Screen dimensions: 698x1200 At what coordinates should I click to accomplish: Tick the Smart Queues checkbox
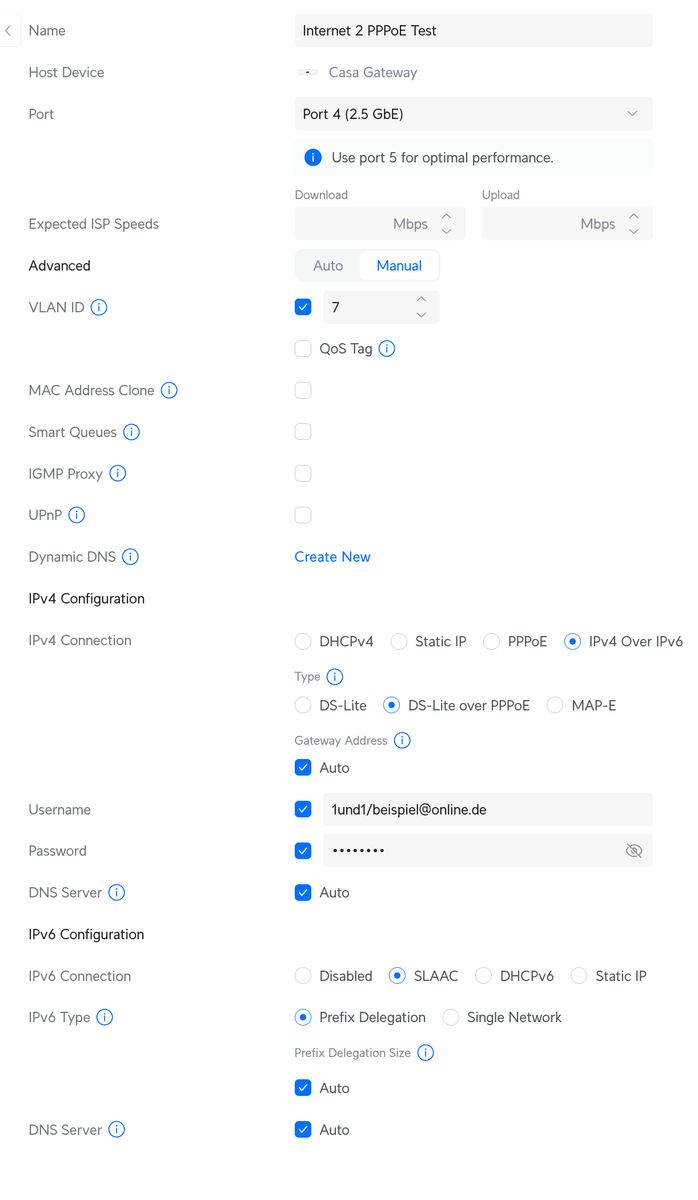click(303, 432)
